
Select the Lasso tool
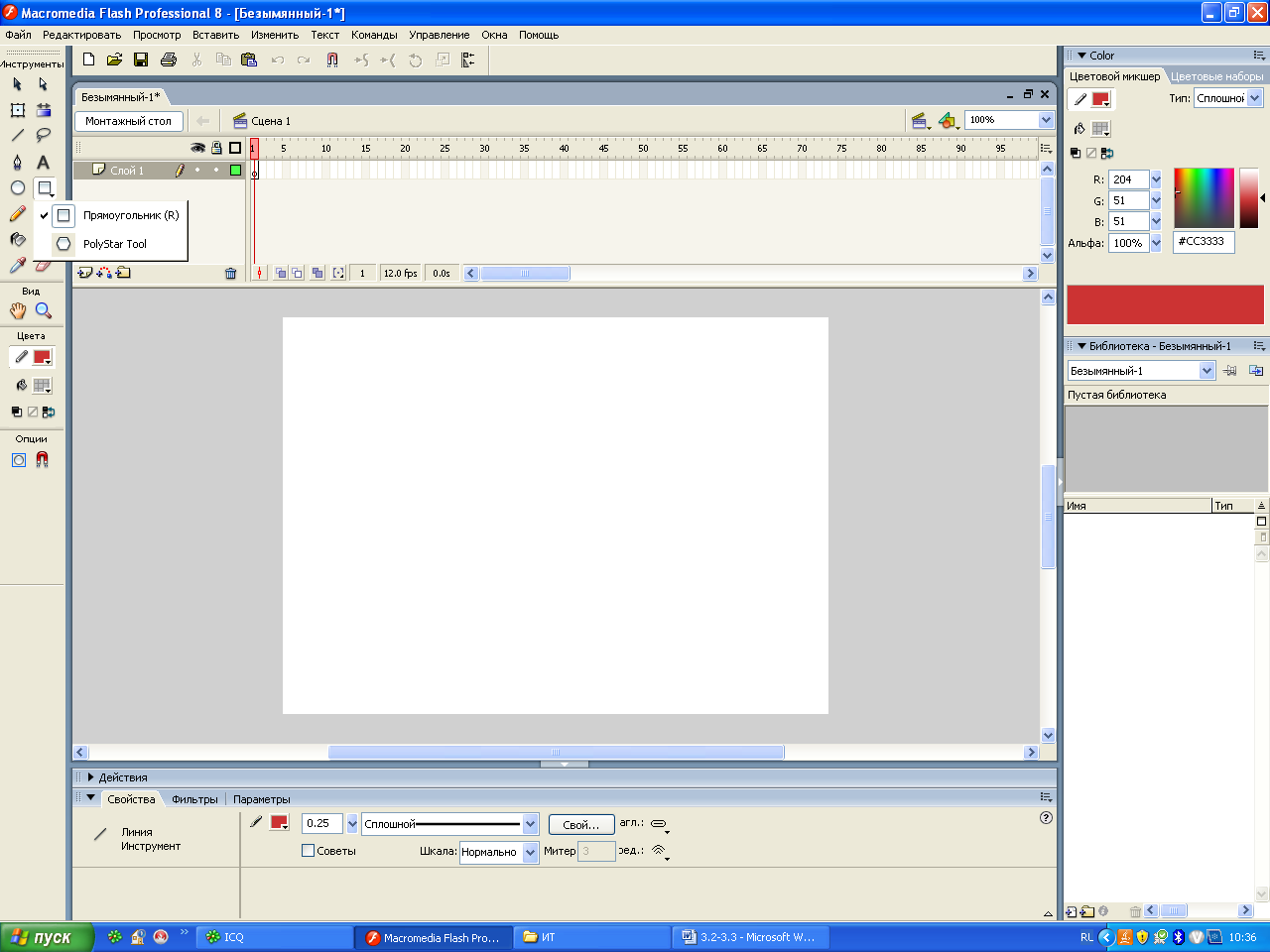pos(43,136)
